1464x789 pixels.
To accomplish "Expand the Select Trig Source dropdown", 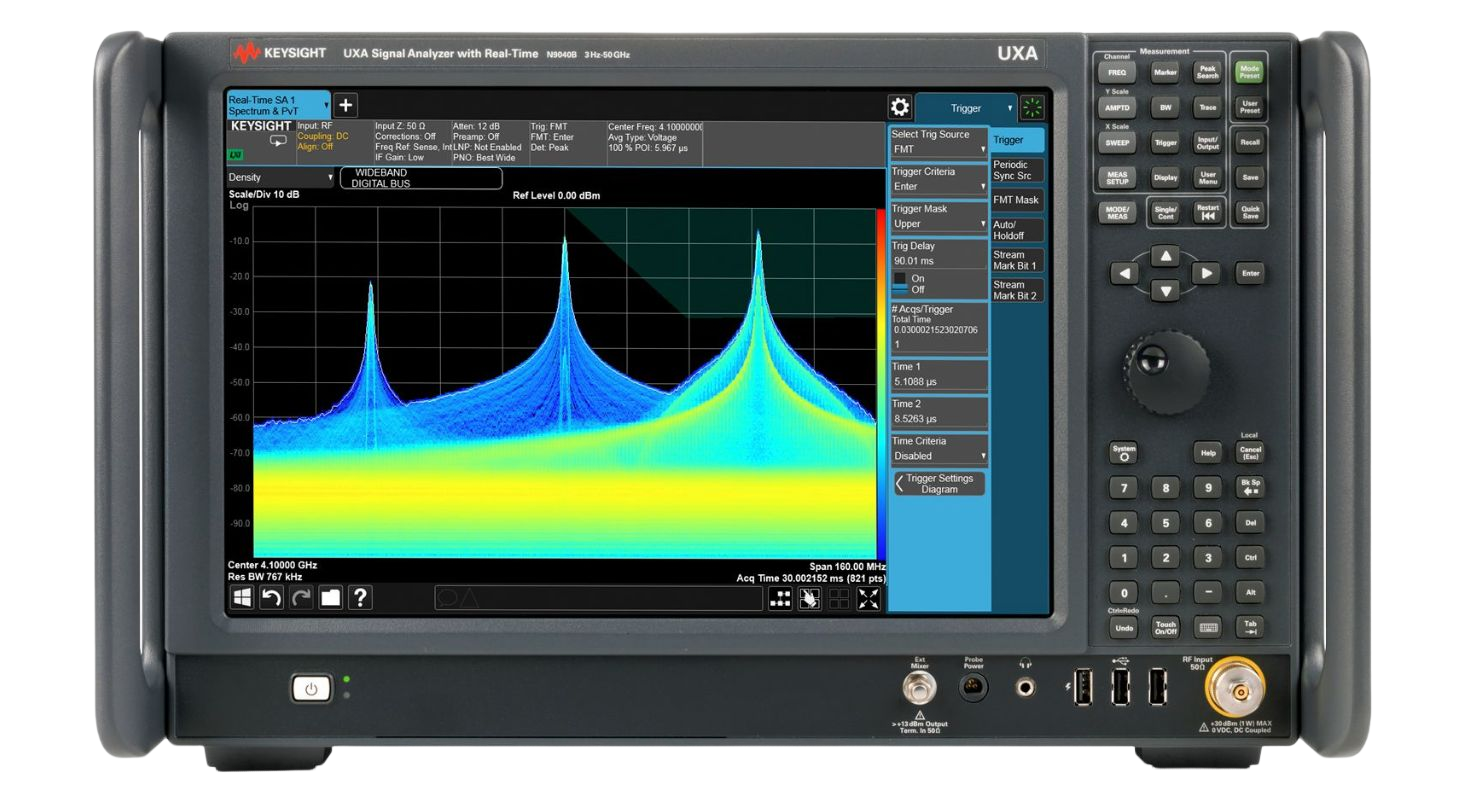I will pyautogui.click(x=938, y=149).
